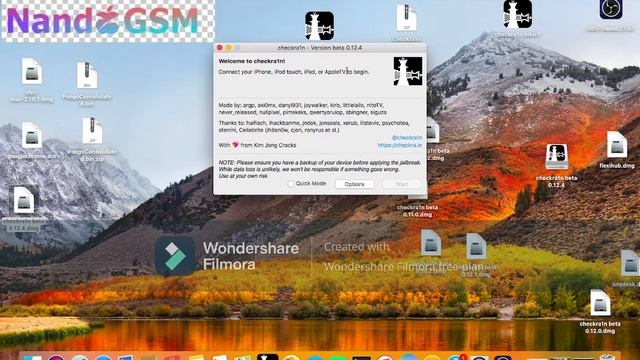Minimize the checkra1n window with yellow button

(229, 48)
